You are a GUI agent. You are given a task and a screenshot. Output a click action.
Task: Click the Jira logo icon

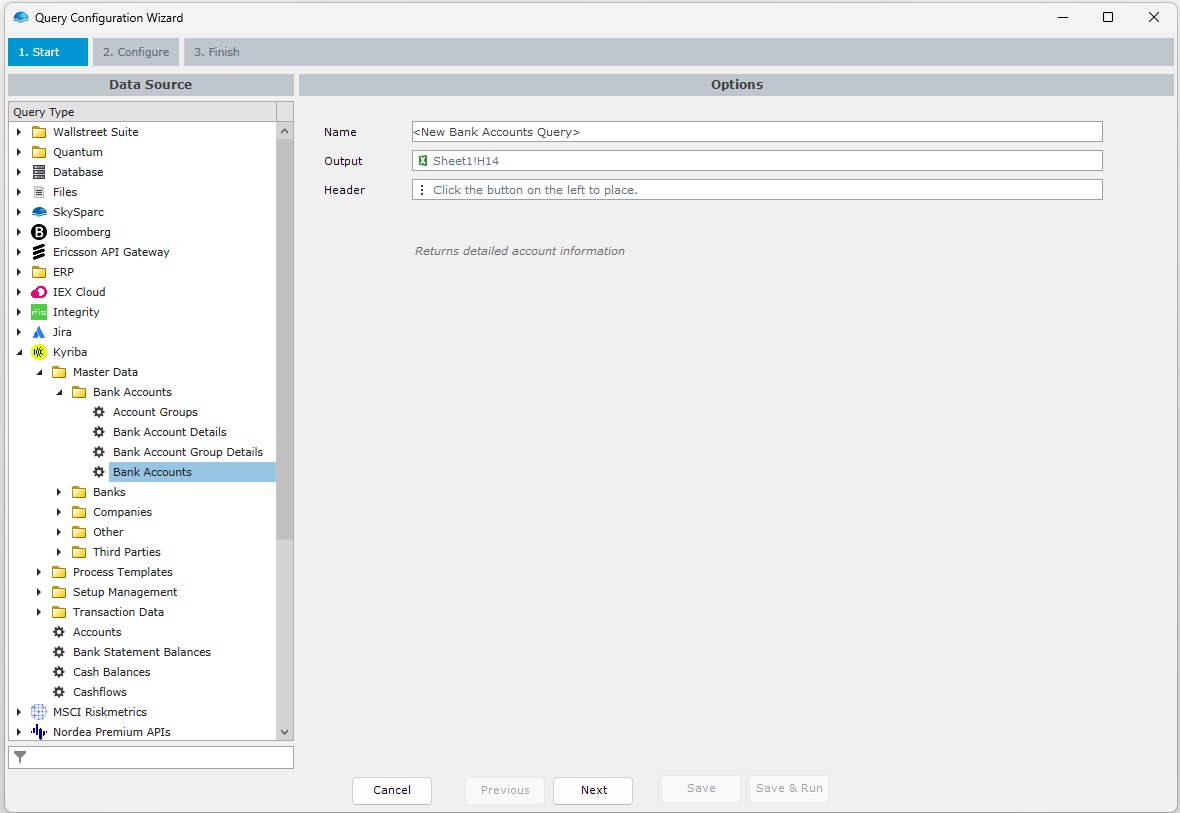[x=39, y=332]
